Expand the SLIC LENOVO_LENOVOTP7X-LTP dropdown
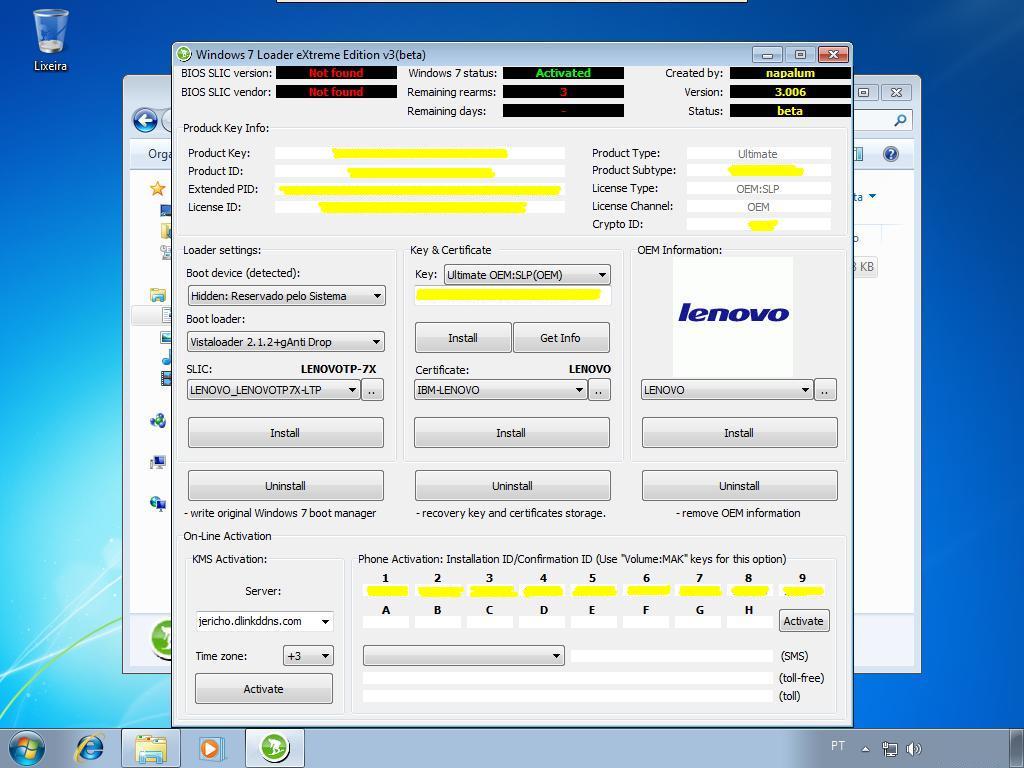The width and height of the screenshot is (1024, 768). tap(274, 390)
